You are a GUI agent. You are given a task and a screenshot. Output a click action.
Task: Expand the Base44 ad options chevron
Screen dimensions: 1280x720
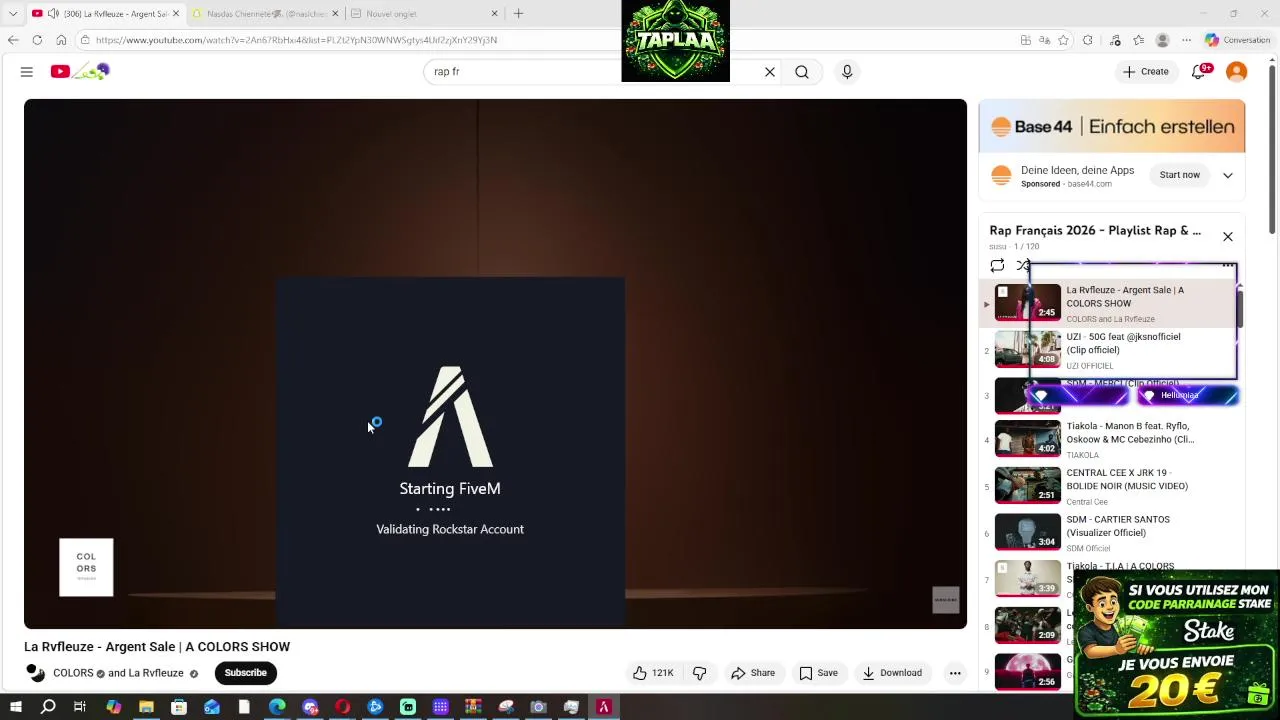point(1228,175)
